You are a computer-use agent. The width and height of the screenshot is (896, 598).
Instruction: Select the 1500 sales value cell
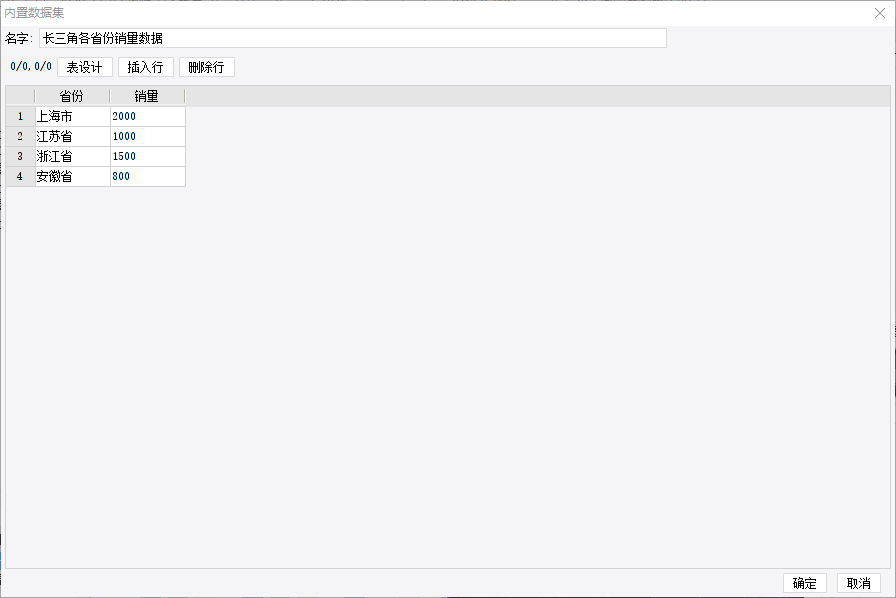147,156
